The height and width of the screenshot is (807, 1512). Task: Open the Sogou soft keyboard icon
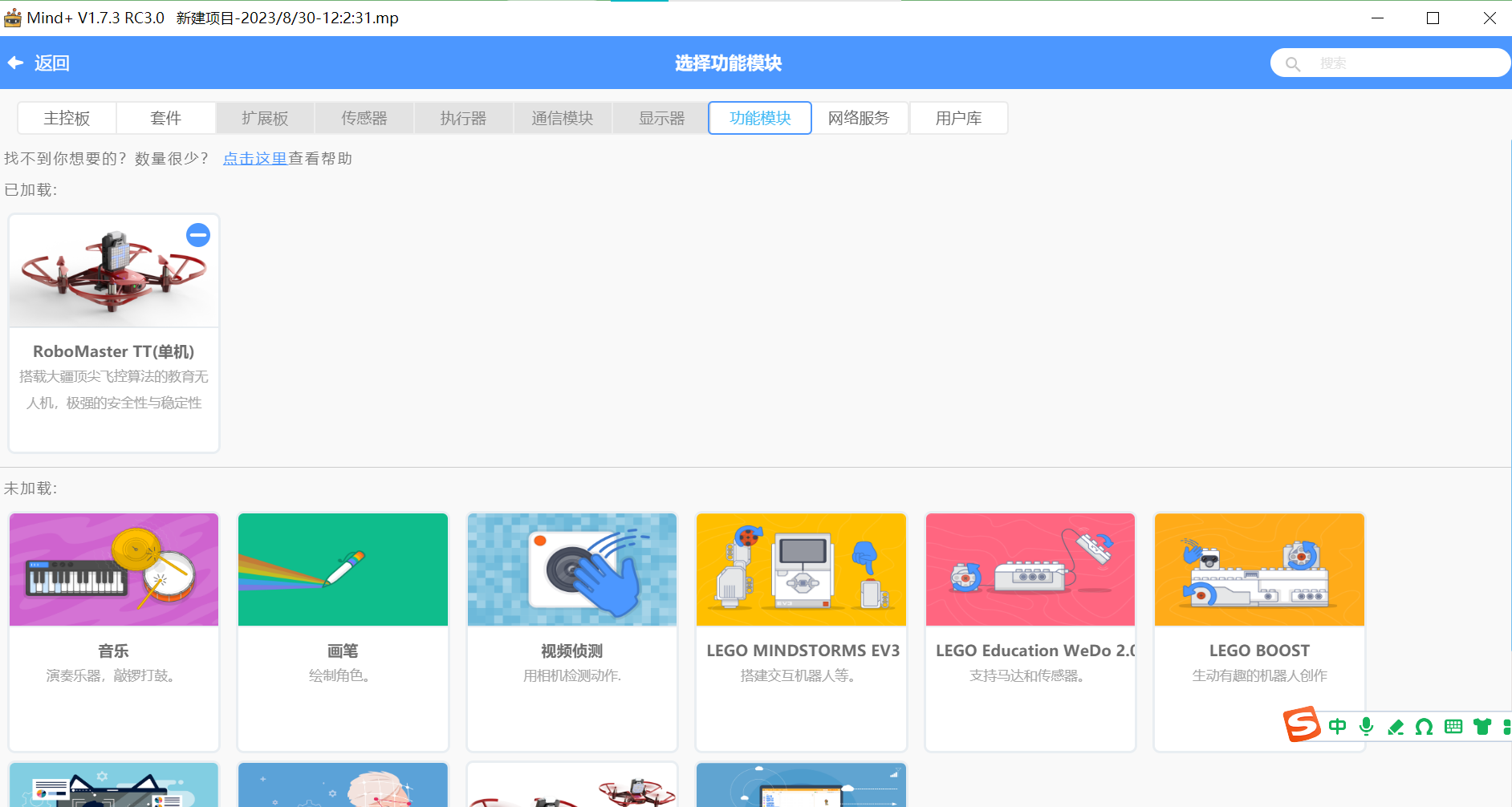click(1453, 727)
